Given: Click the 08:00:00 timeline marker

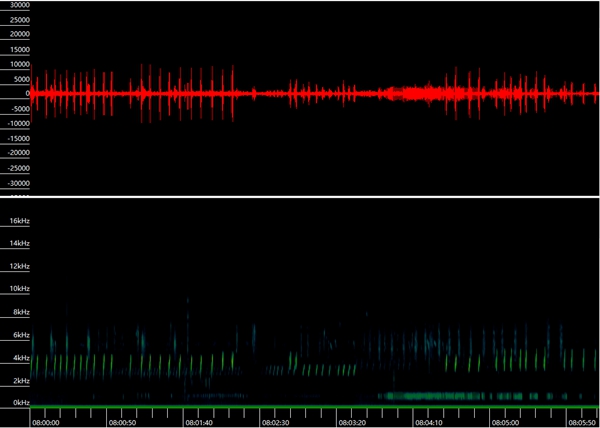Looking at the screenshot, I should tap(46, 422).
